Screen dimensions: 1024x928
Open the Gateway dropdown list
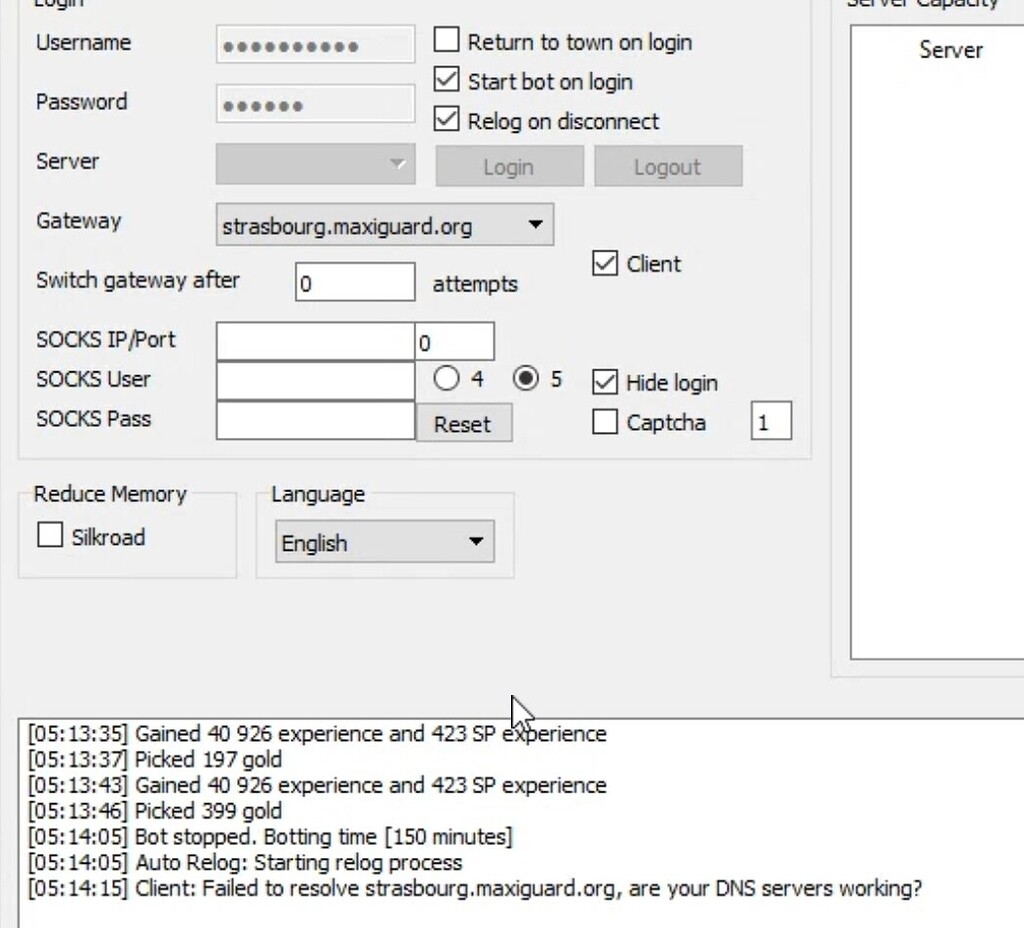(x=385, y=225)
